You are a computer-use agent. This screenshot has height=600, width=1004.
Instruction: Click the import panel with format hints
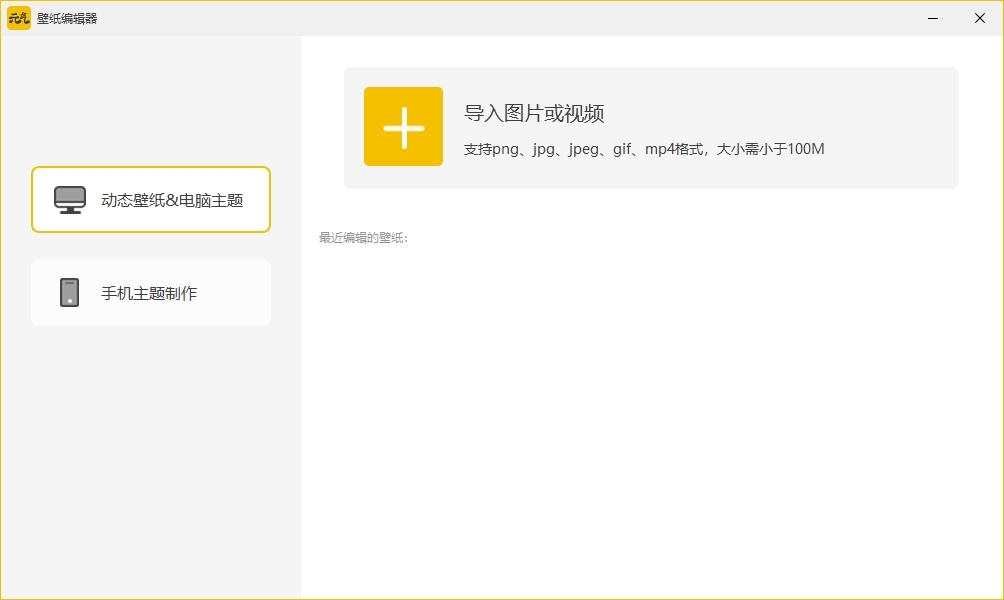pyautogui.click(x=650, y=127)
